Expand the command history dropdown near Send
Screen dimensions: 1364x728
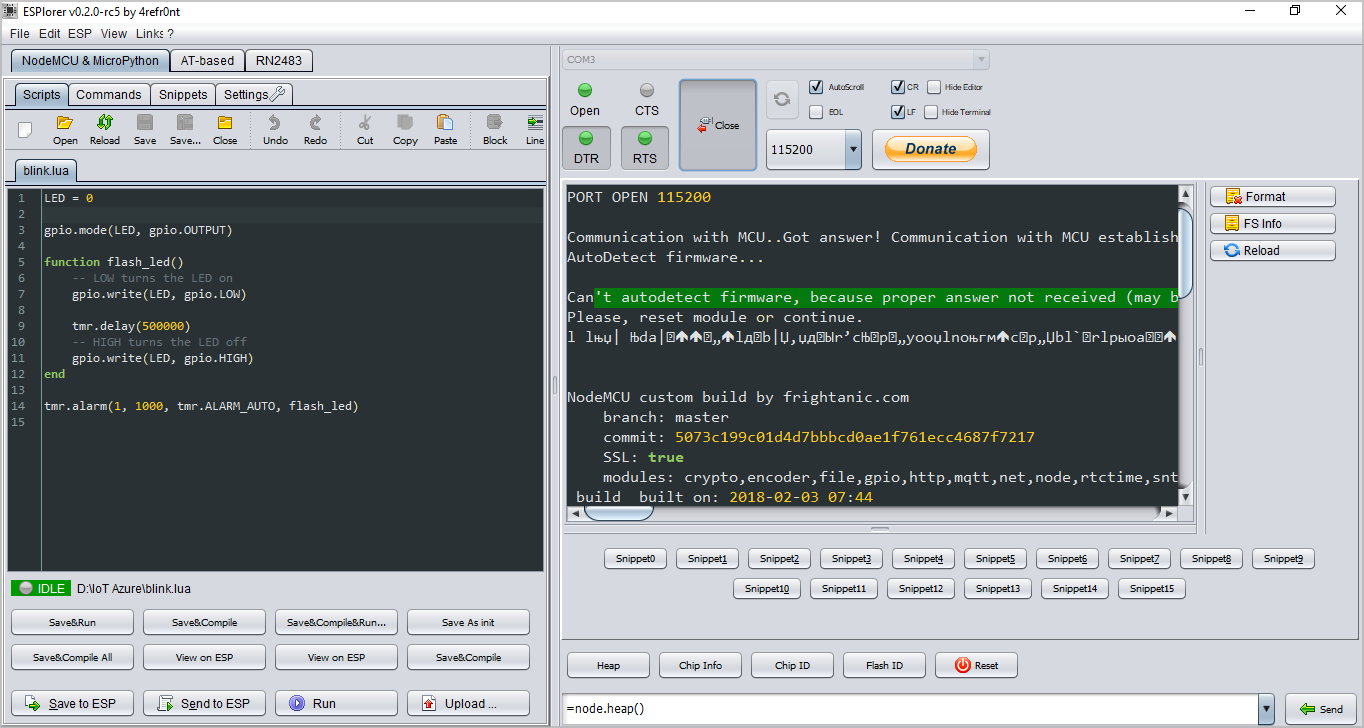1267,708
